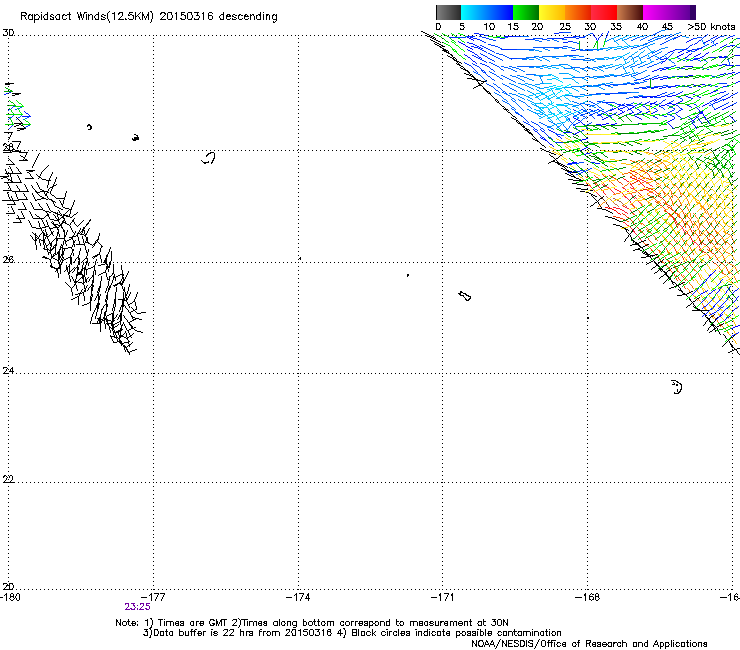
Task: Select the '-177' longitude label
Action: (x=154, y=597)
